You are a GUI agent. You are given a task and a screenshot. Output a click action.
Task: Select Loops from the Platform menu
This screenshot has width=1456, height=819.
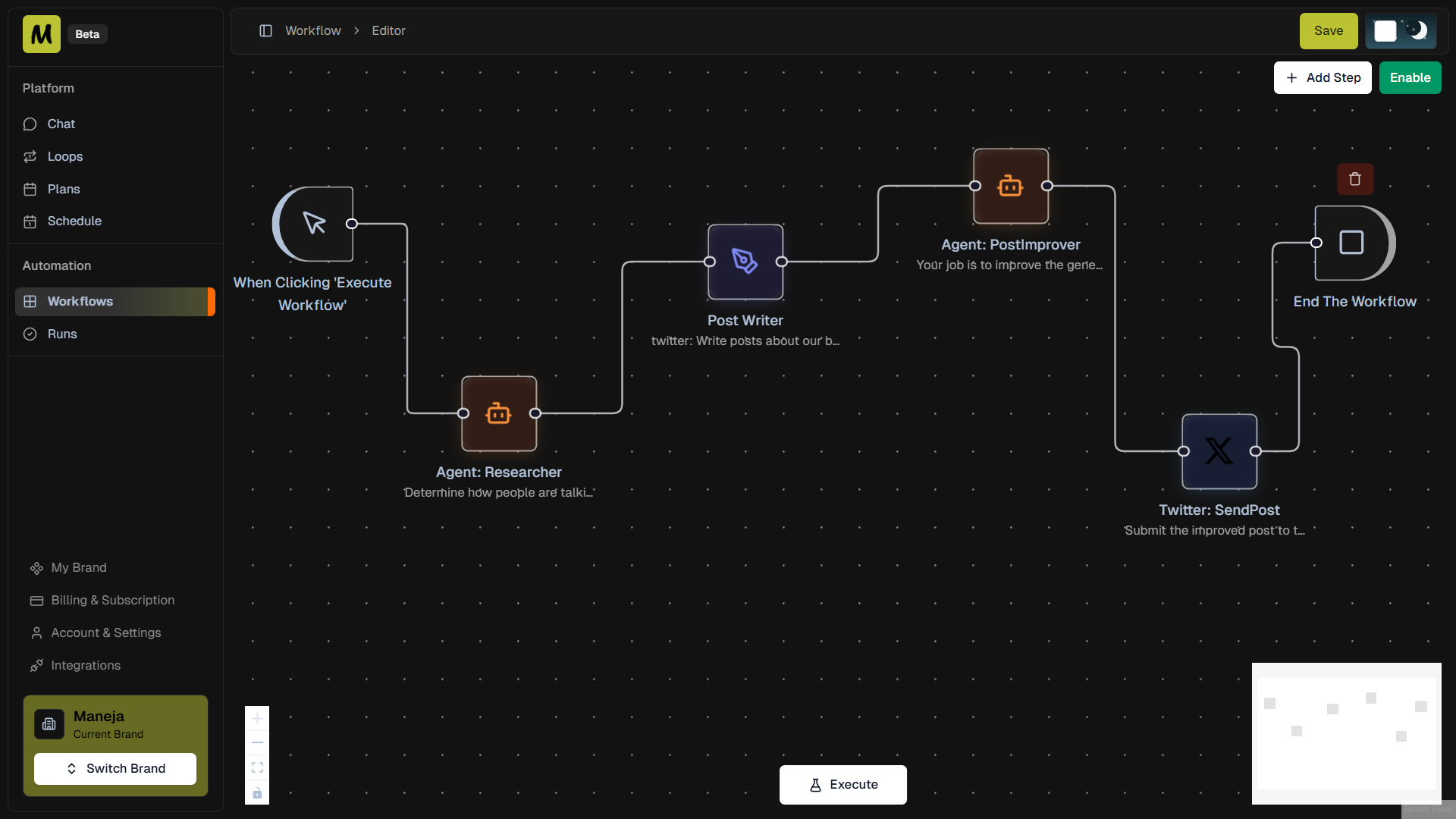click(64, 156)
